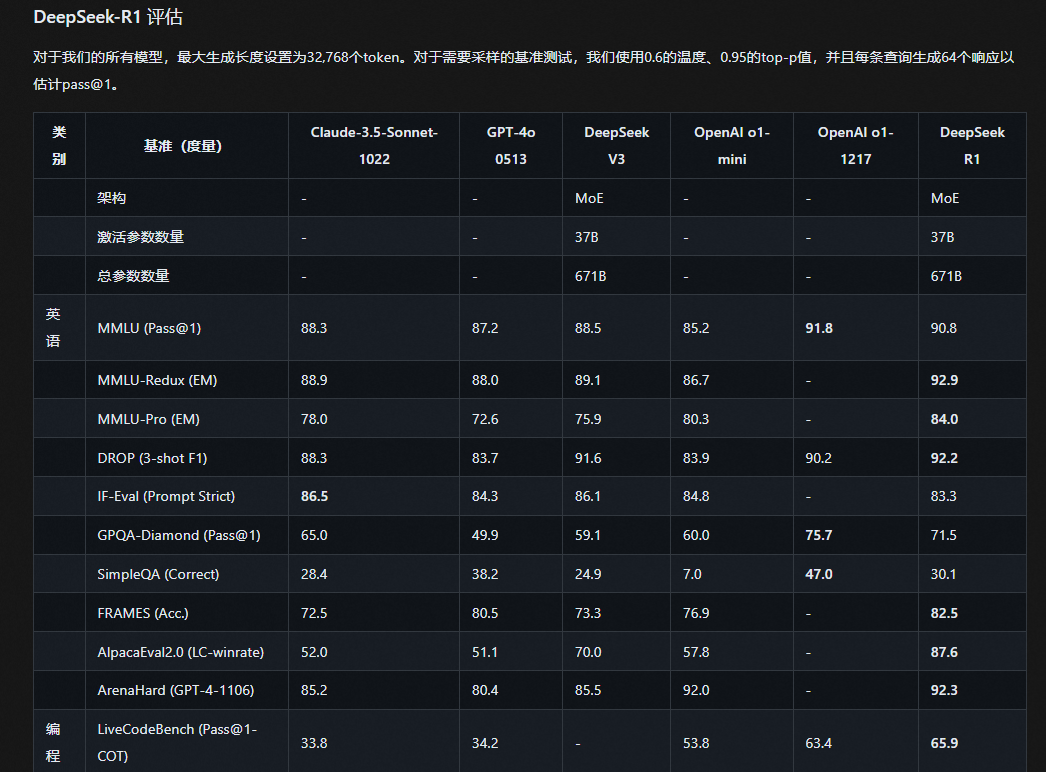Click '83.3' in the IF-Eval row

943,496
